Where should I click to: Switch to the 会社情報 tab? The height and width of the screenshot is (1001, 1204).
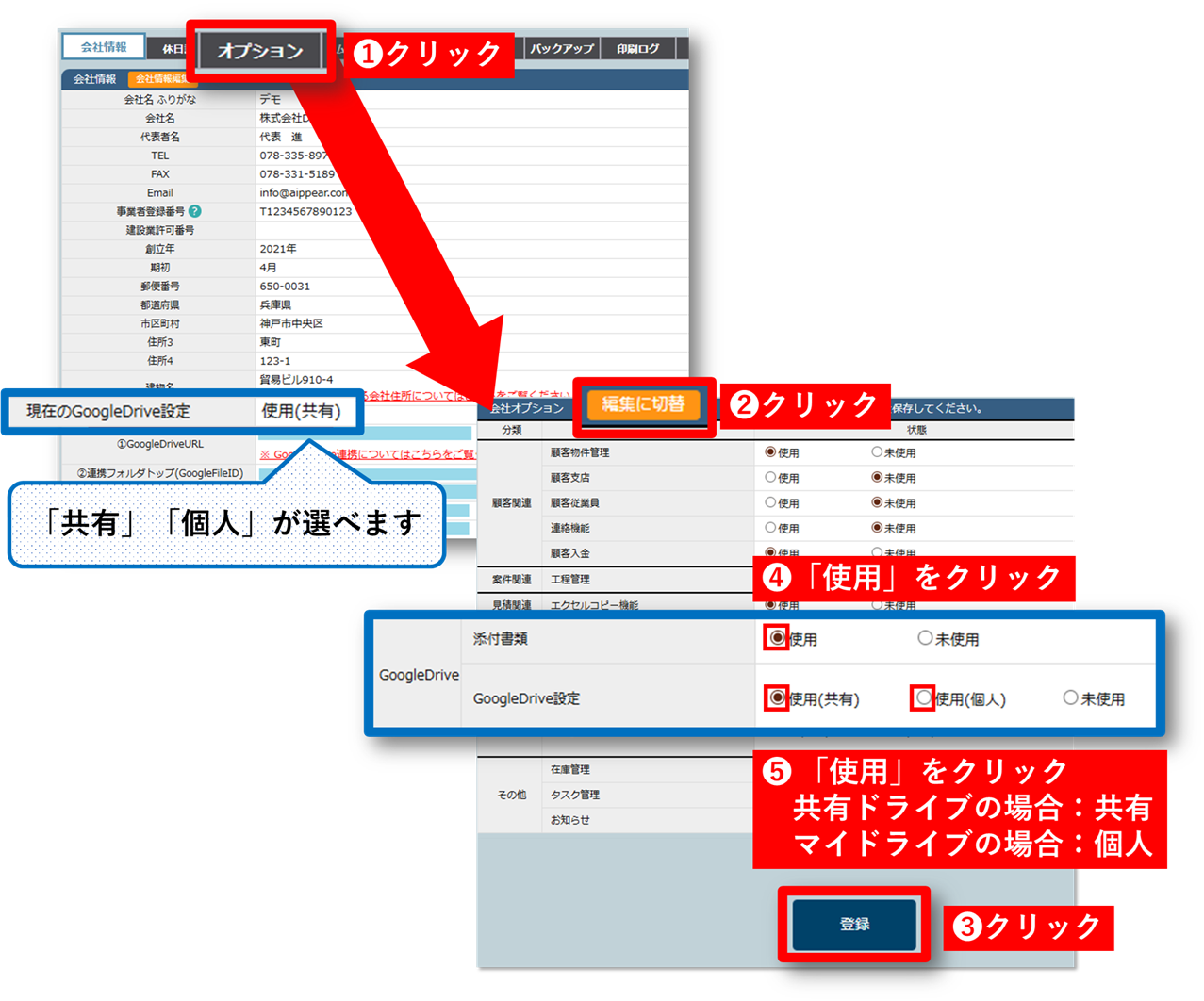pos(104,46)
